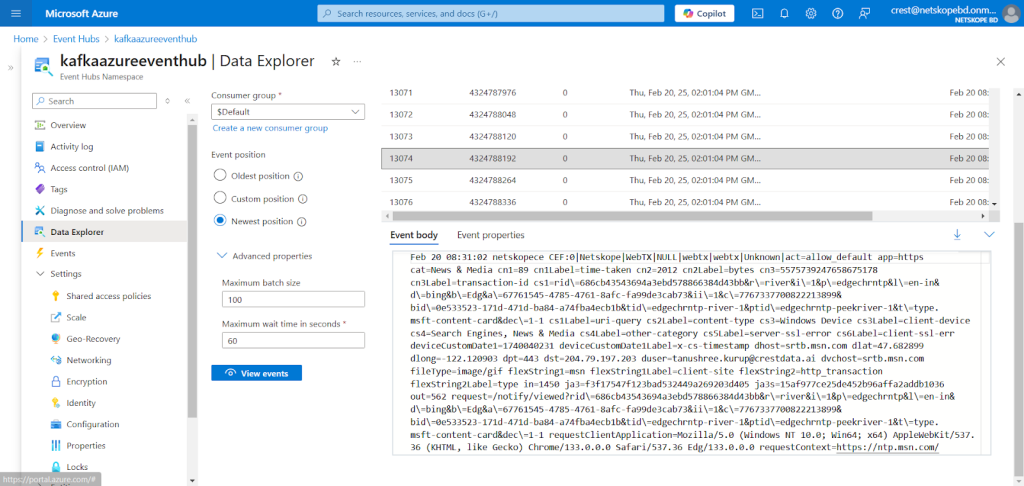This screenshot has width=1024, height=486.
Task: Select Data Explorer menu item
Action: click(104, 232)
